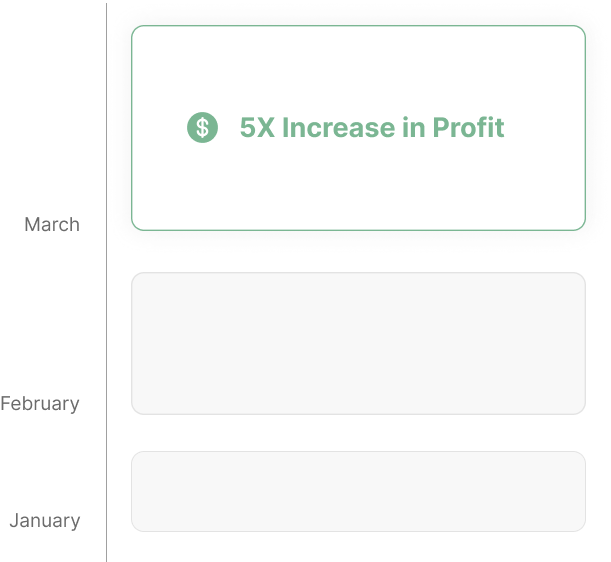
Task: Click the dollar sign inside the green circle
Action: (x=202, y=127)
